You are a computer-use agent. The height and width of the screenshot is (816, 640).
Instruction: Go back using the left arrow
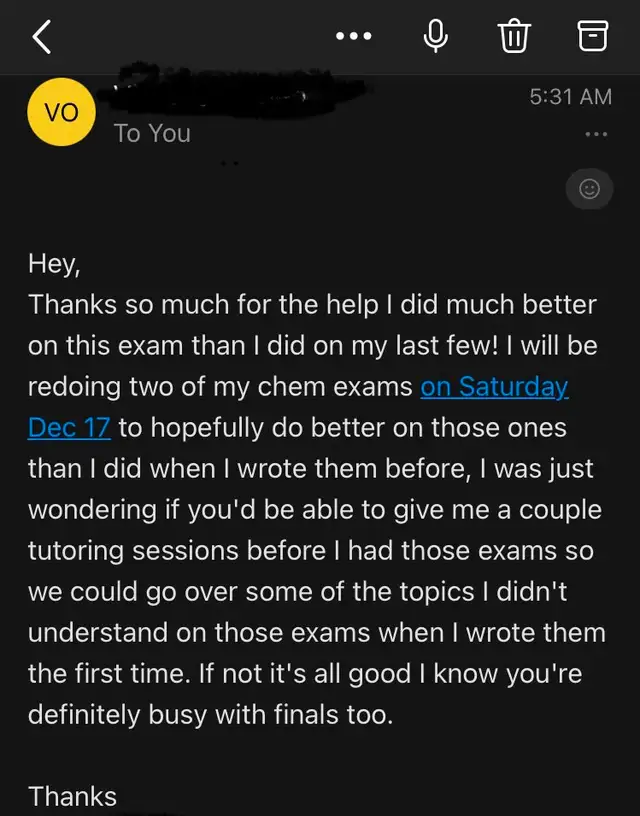[42, 37]
